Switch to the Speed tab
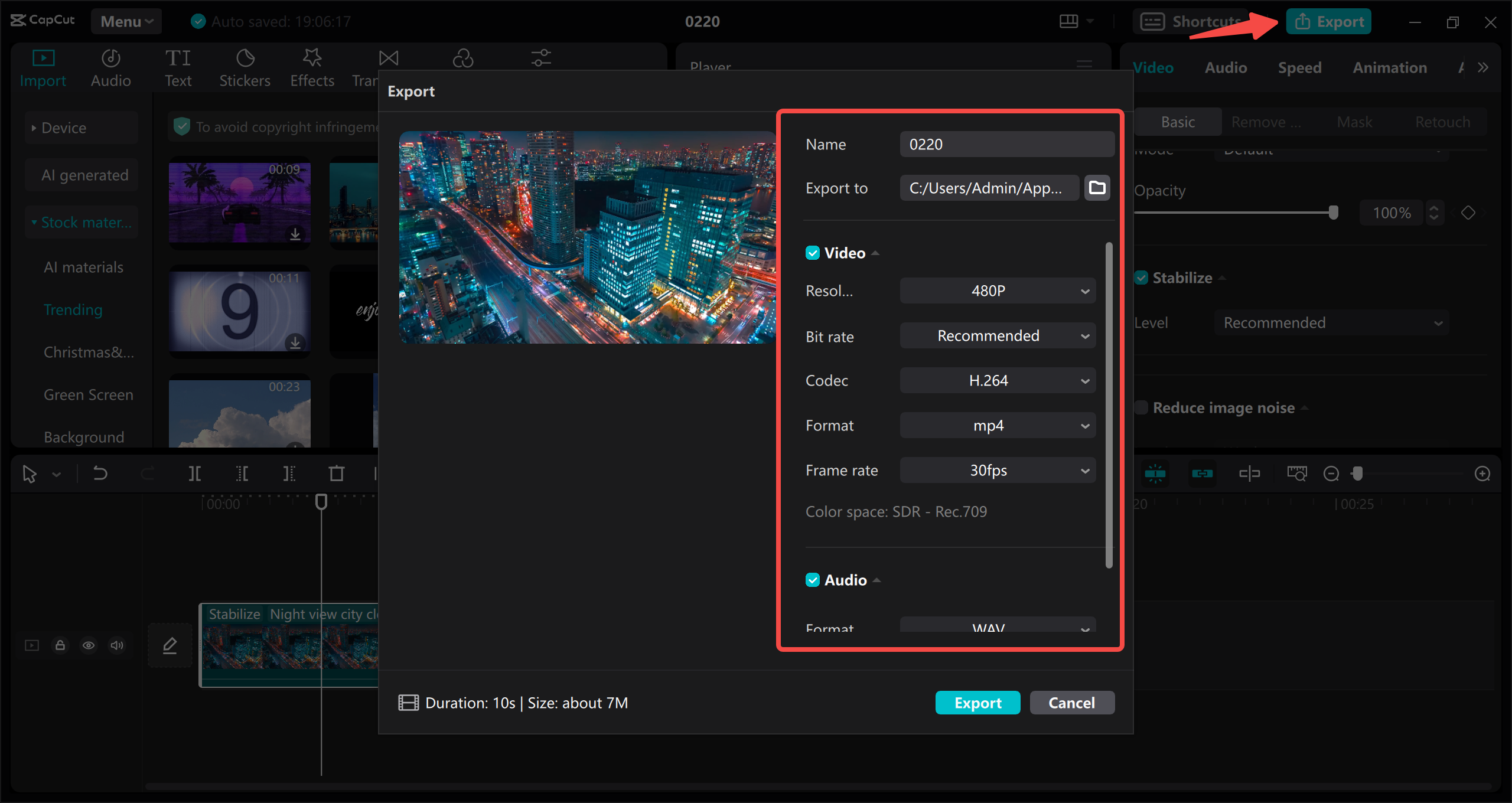The height and width of the screenshot is (803, 1512). (x=1299, y=68)
